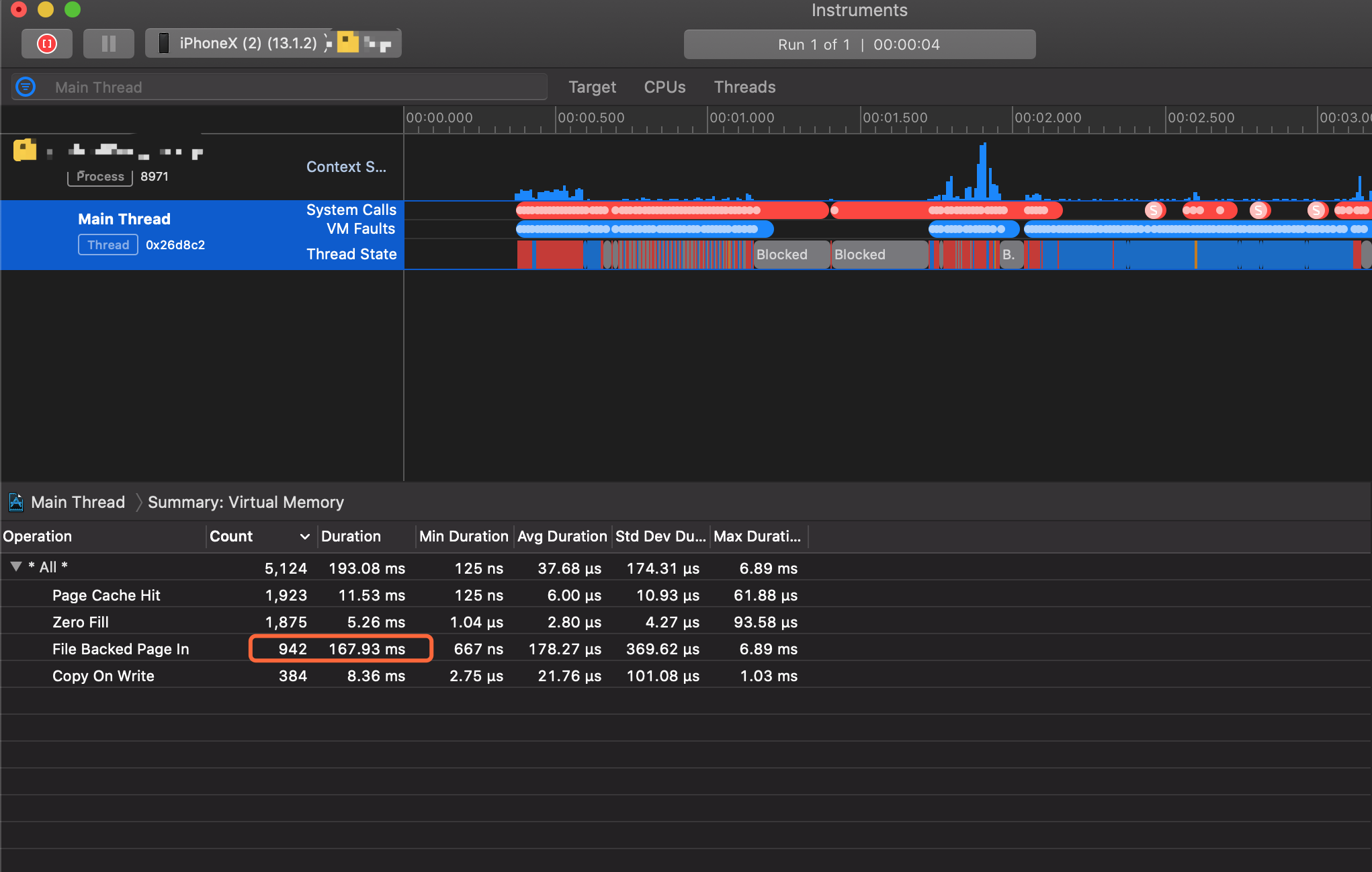Collapse the * All * disclosure triangle
The image size is (1372, 872).
click(x=16, y=567)
